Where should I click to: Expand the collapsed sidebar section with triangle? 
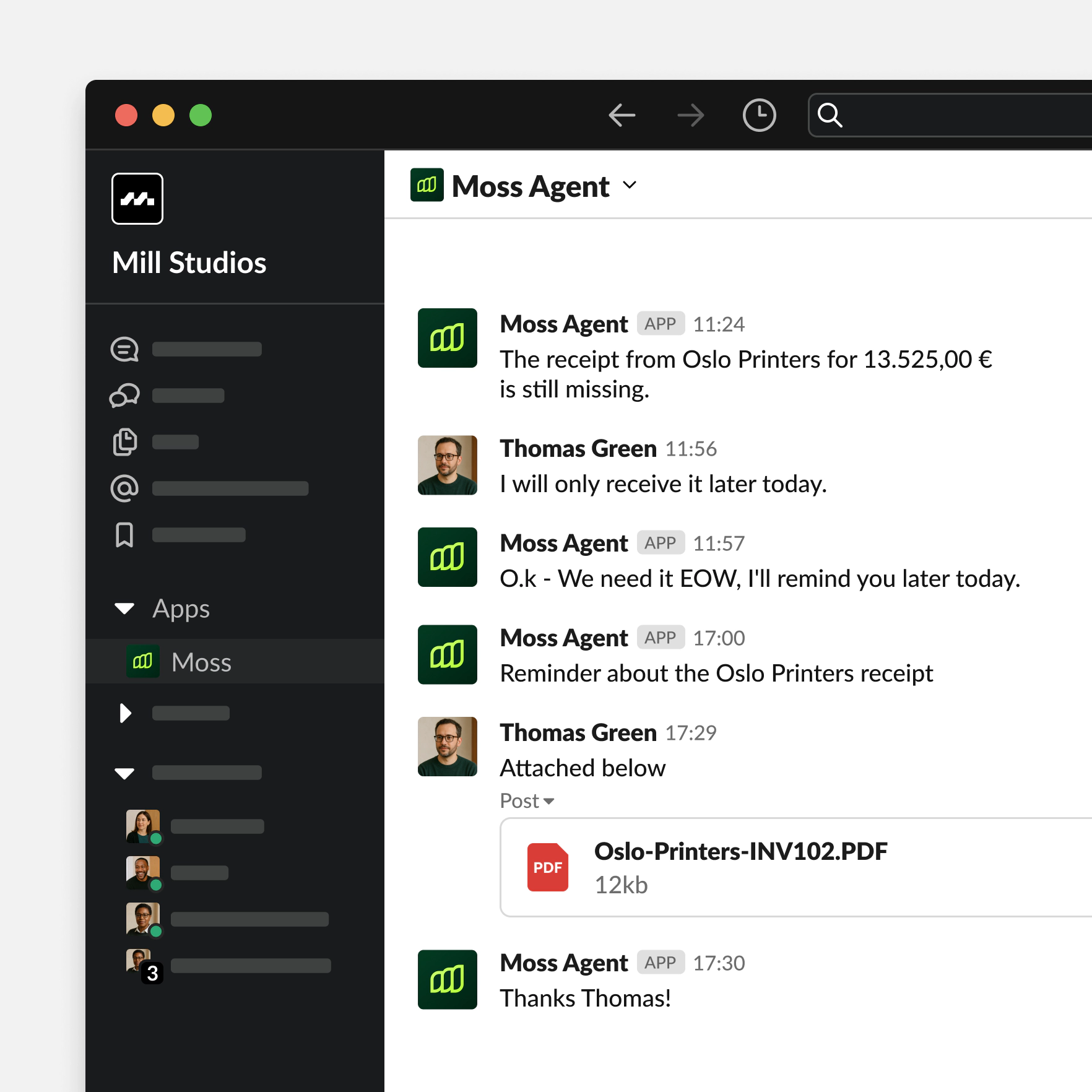pyautogui.click(x=124, y=713)
